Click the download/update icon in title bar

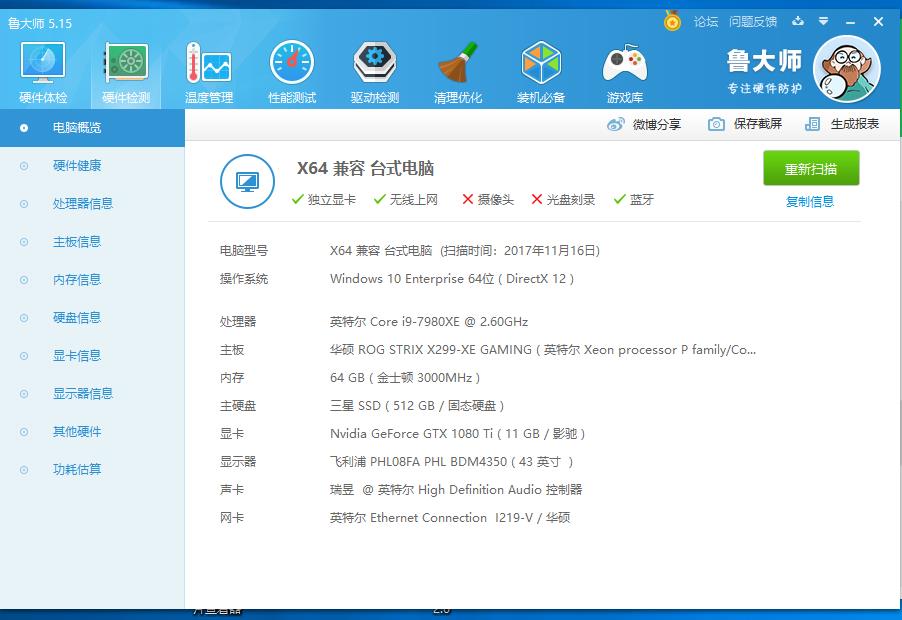[x=797, y=21]
